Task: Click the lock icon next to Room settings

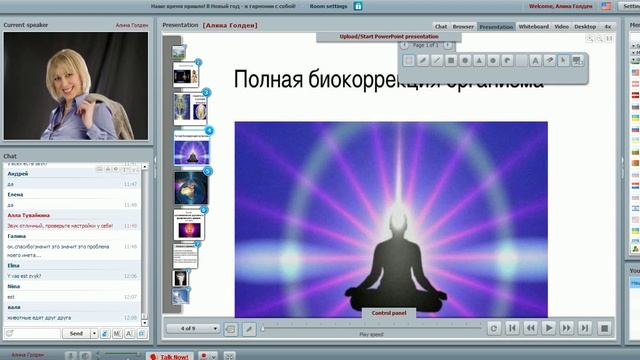Action: (358, 6)
